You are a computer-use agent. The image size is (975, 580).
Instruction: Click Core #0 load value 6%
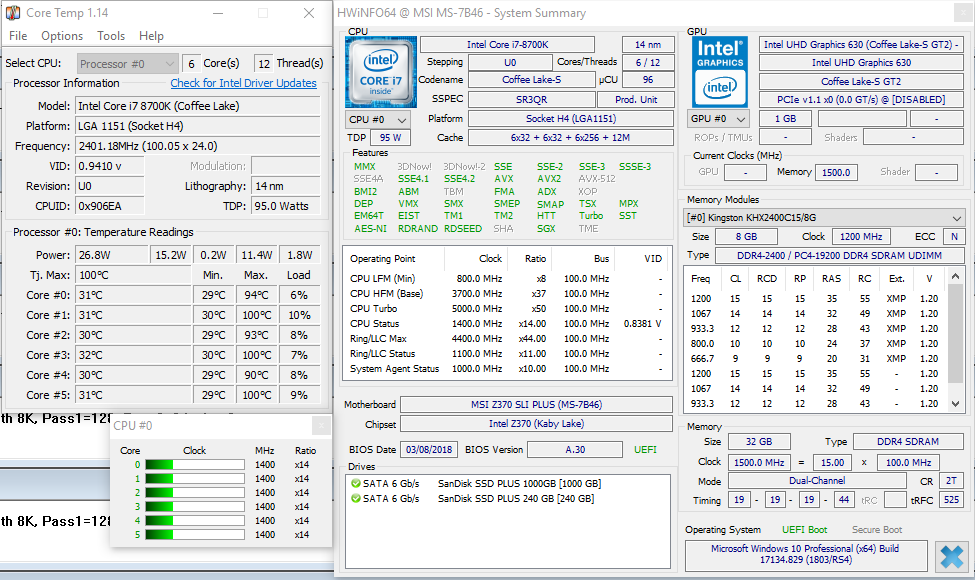click(x=299, y=295)
